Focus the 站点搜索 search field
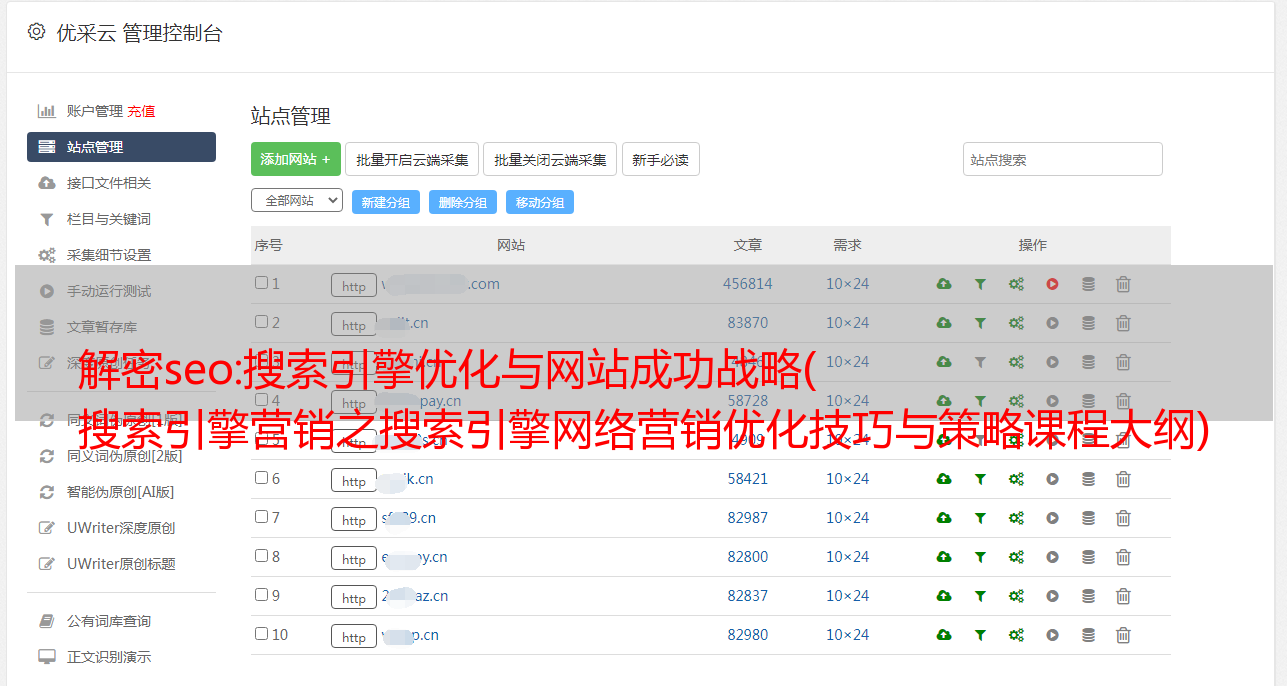The width and height of the screenshot is (1287, 686). [1063, 159]
